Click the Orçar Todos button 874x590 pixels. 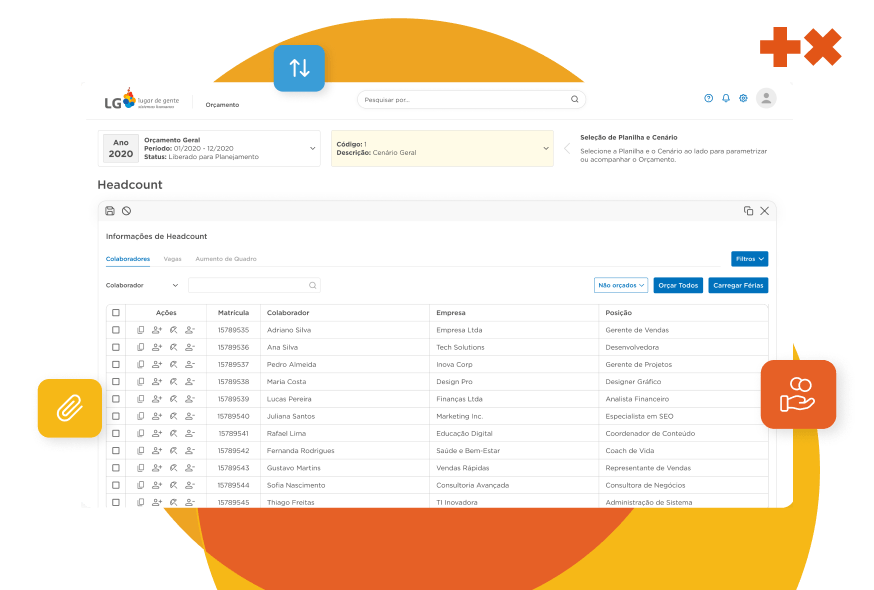678,285
